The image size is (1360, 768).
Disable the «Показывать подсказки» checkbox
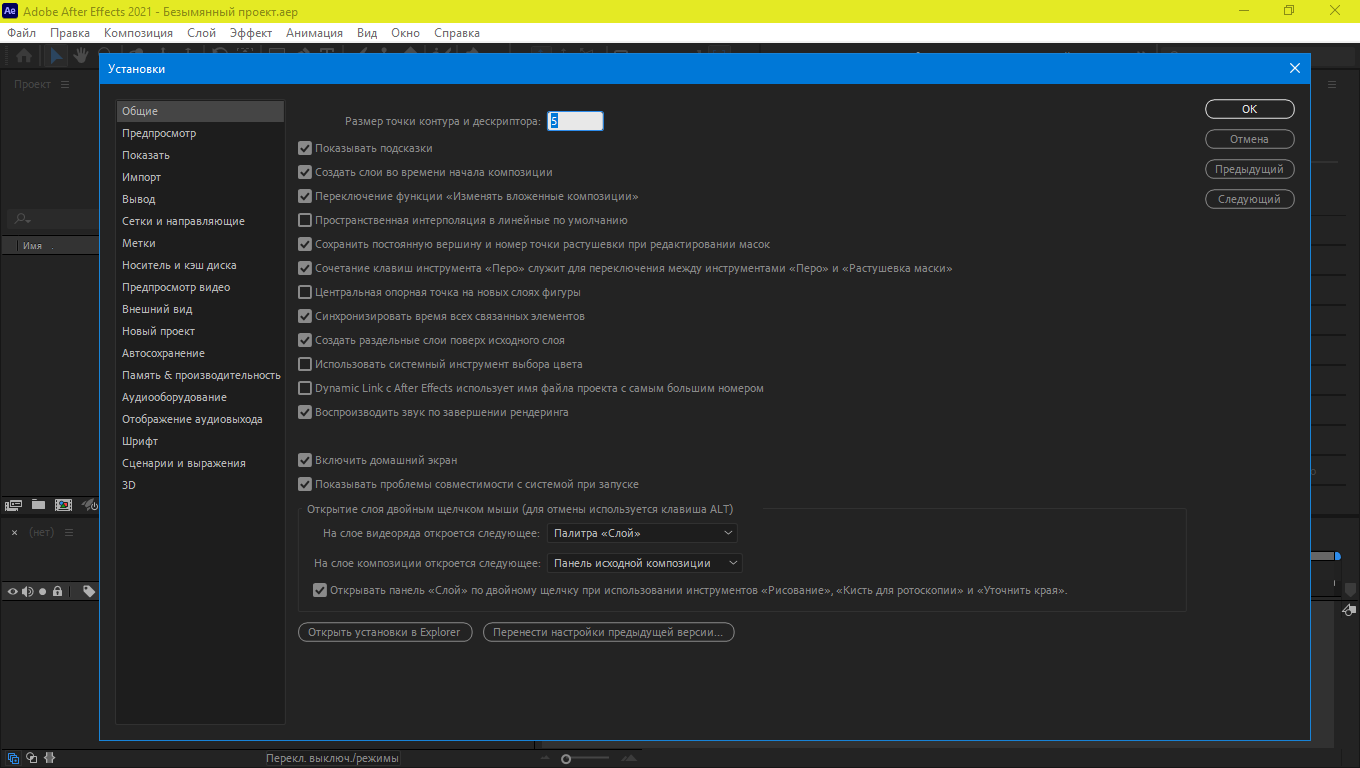coord(305,148)
